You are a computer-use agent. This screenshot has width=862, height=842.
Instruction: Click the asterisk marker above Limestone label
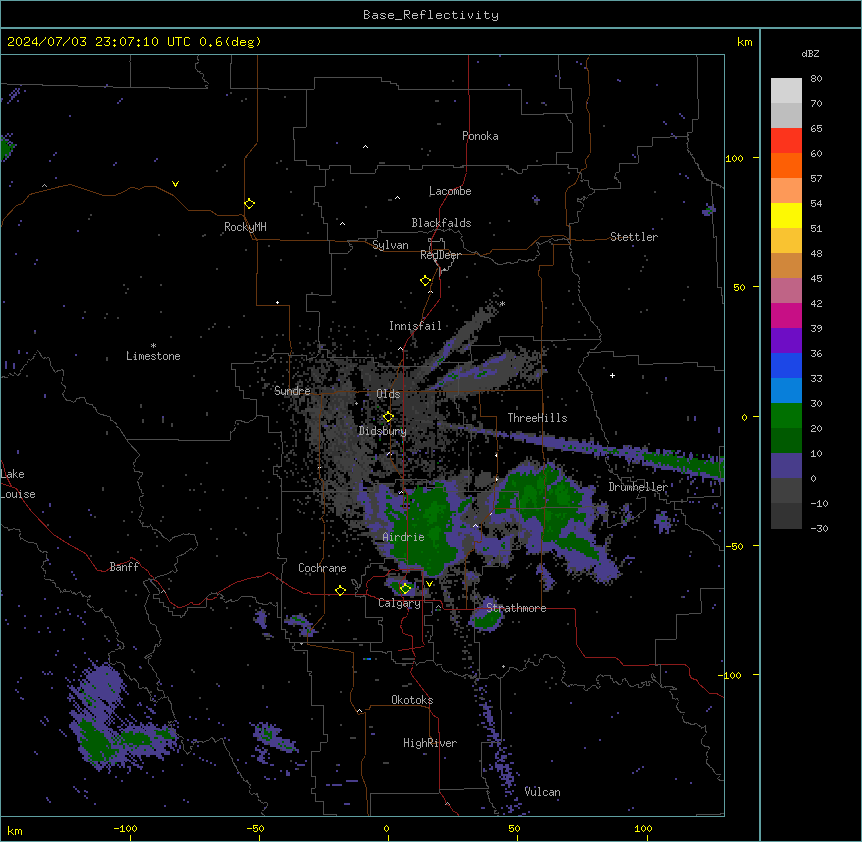point(153,346)
